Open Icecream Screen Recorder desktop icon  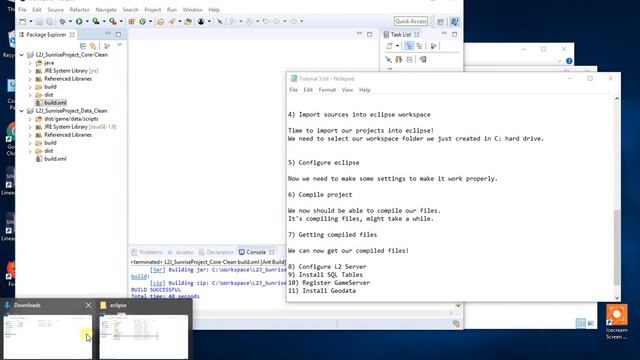click(x=616, y=322)
